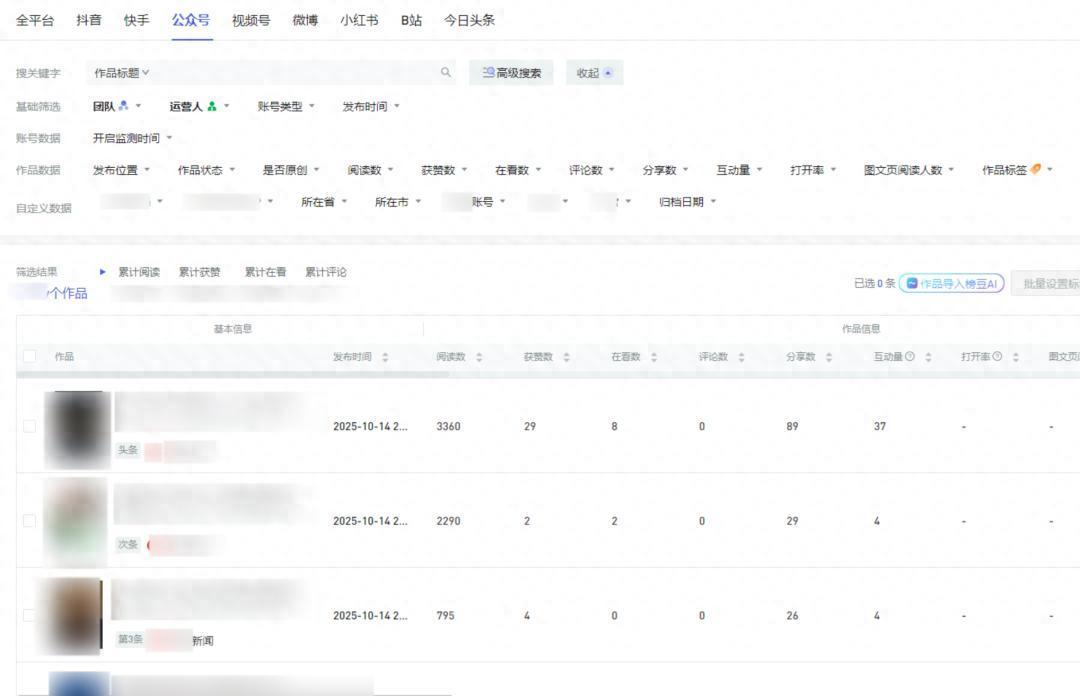Click the 作品导入榜豆AI button

pyautogui.click(x=950, y=283)
